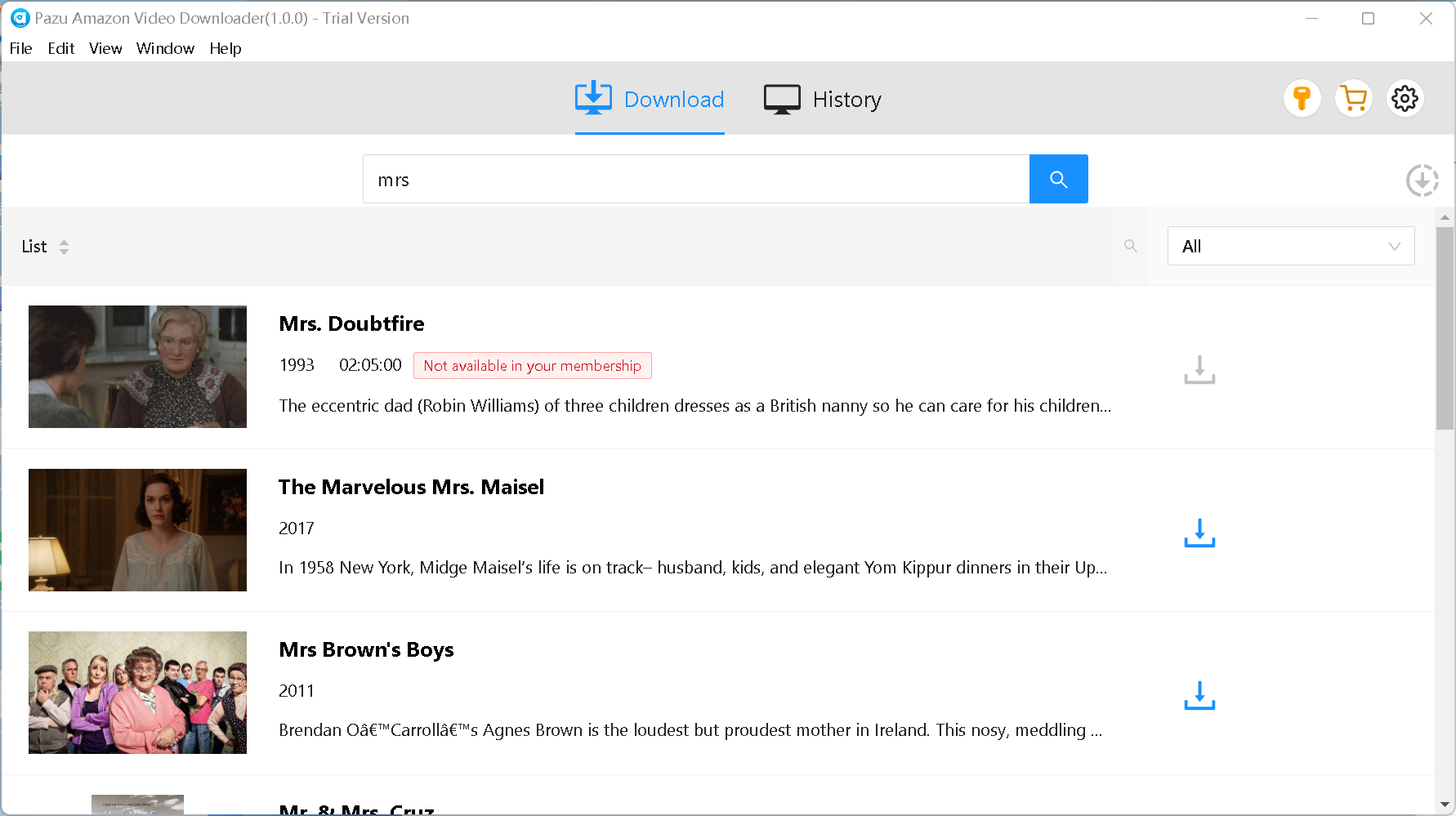Open the Help menu
The image size is (1456, 816).
(x=226, y=48)
